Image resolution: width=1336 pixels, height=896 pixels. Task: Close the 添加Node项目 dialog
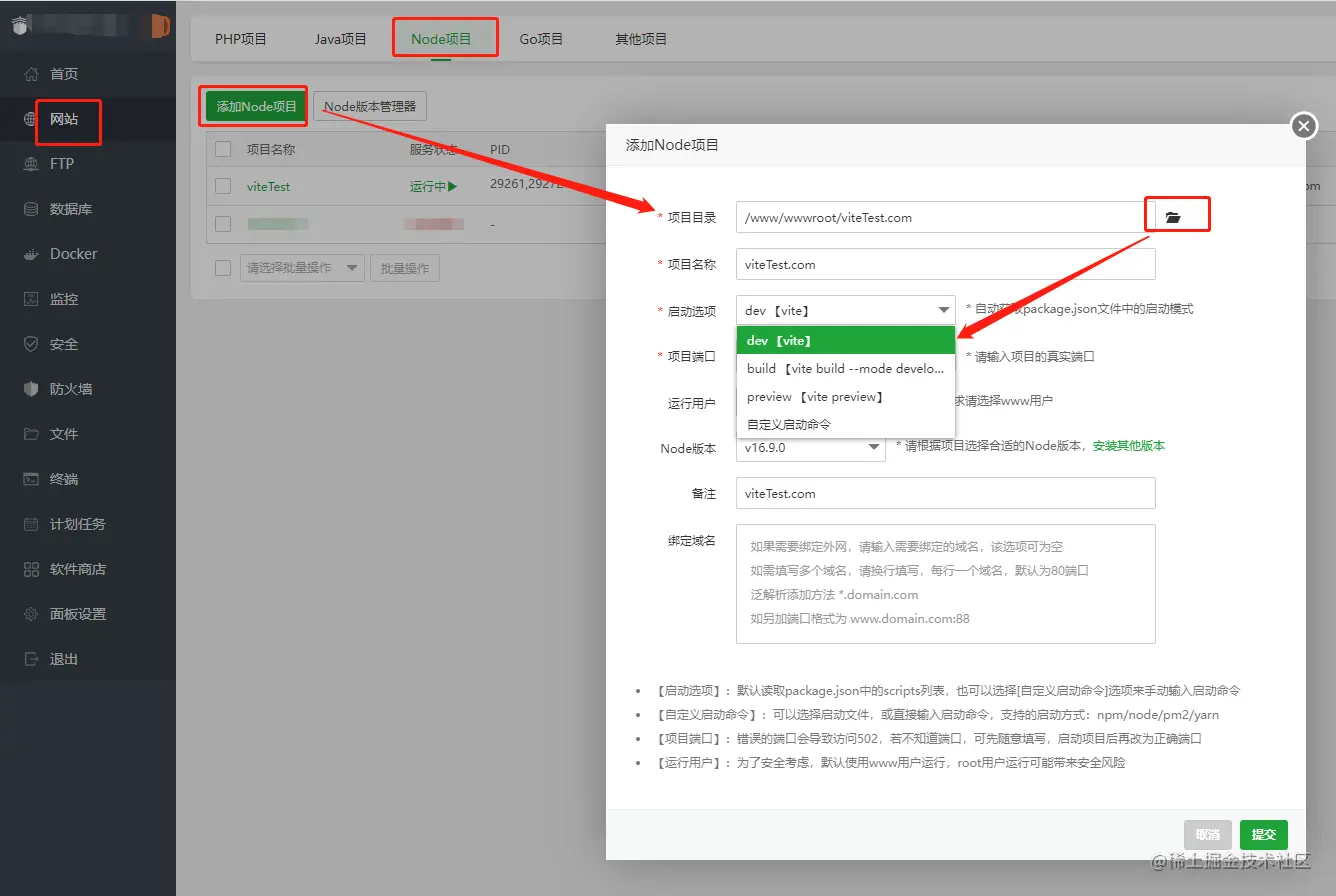point(1303,126)
